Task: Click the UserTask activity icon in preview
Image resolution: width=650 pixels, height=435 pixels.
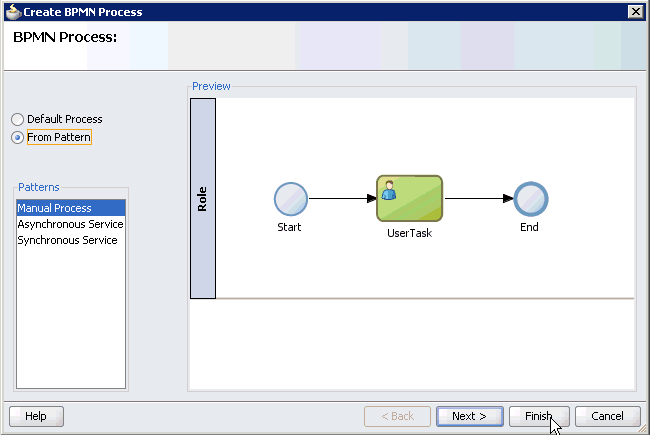Action: 410,198
